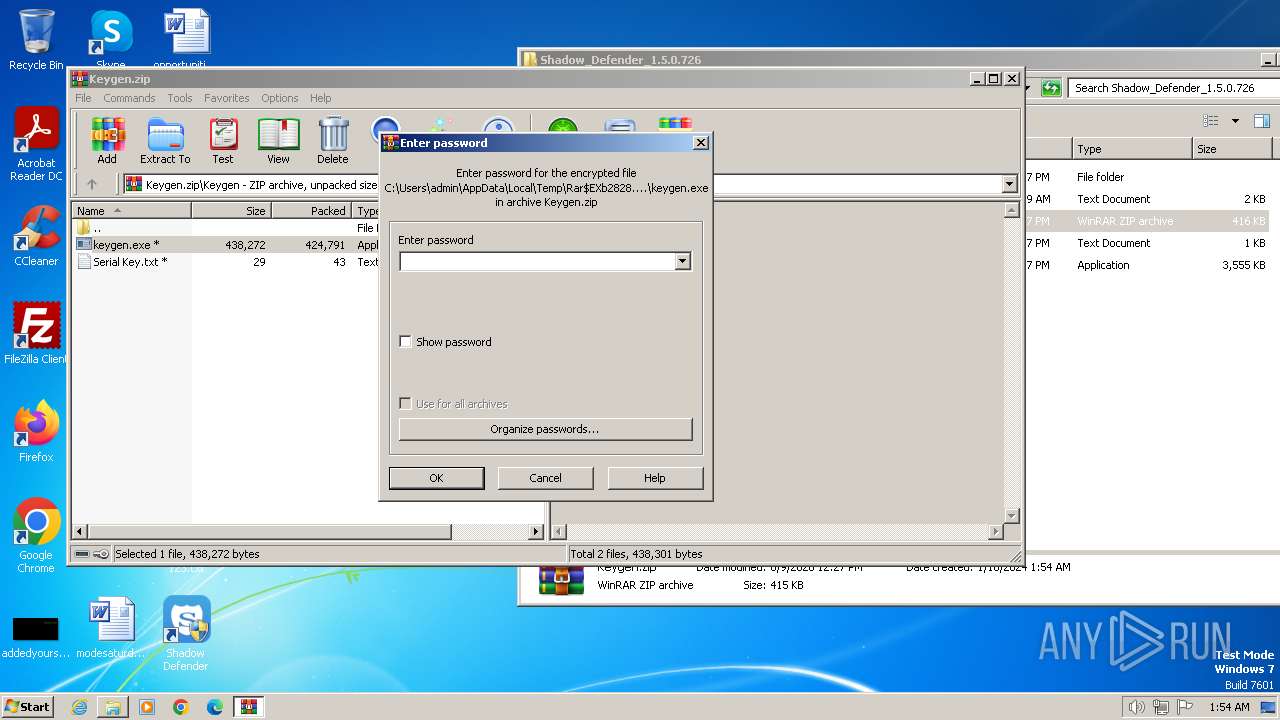Open modesaturd Word document on desktop

[111, 628]
